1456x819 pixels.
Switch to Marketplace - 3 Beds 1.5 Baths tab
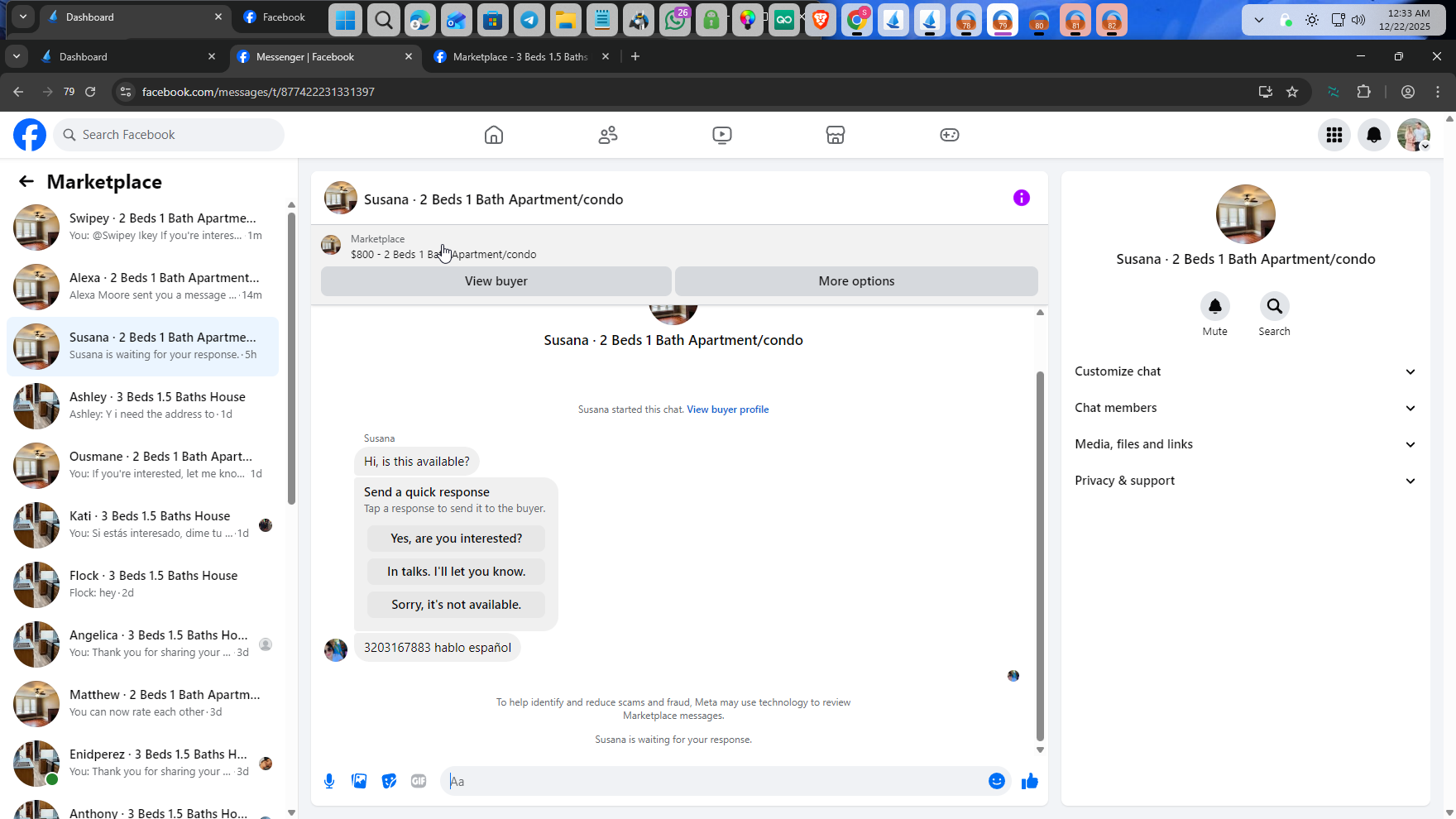tap(521, 57)
